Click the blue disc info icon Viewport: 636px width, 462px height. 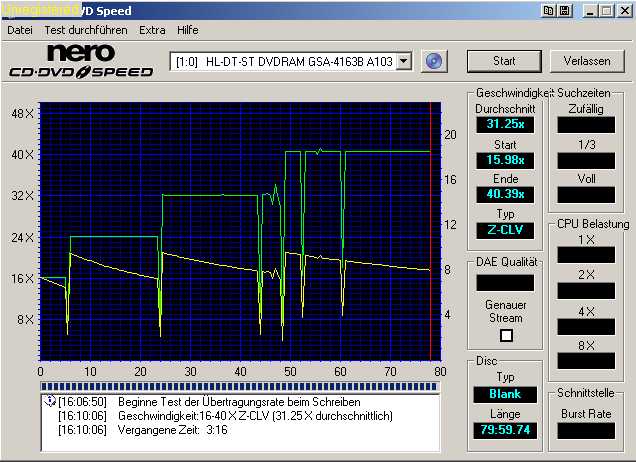point(434,61)
